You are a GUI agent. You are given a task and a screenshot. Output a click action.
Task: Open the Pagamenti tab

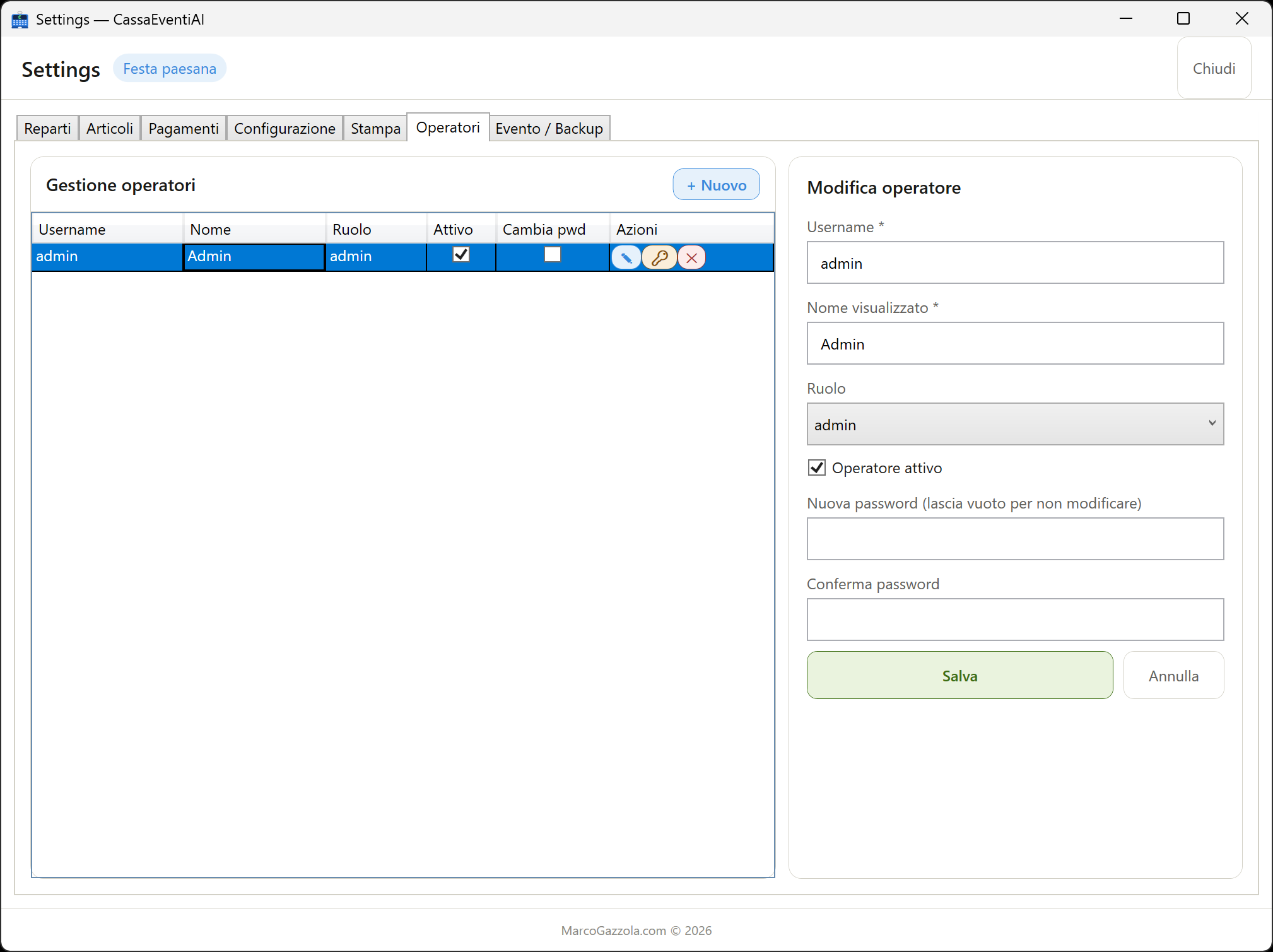click(184, 128)
